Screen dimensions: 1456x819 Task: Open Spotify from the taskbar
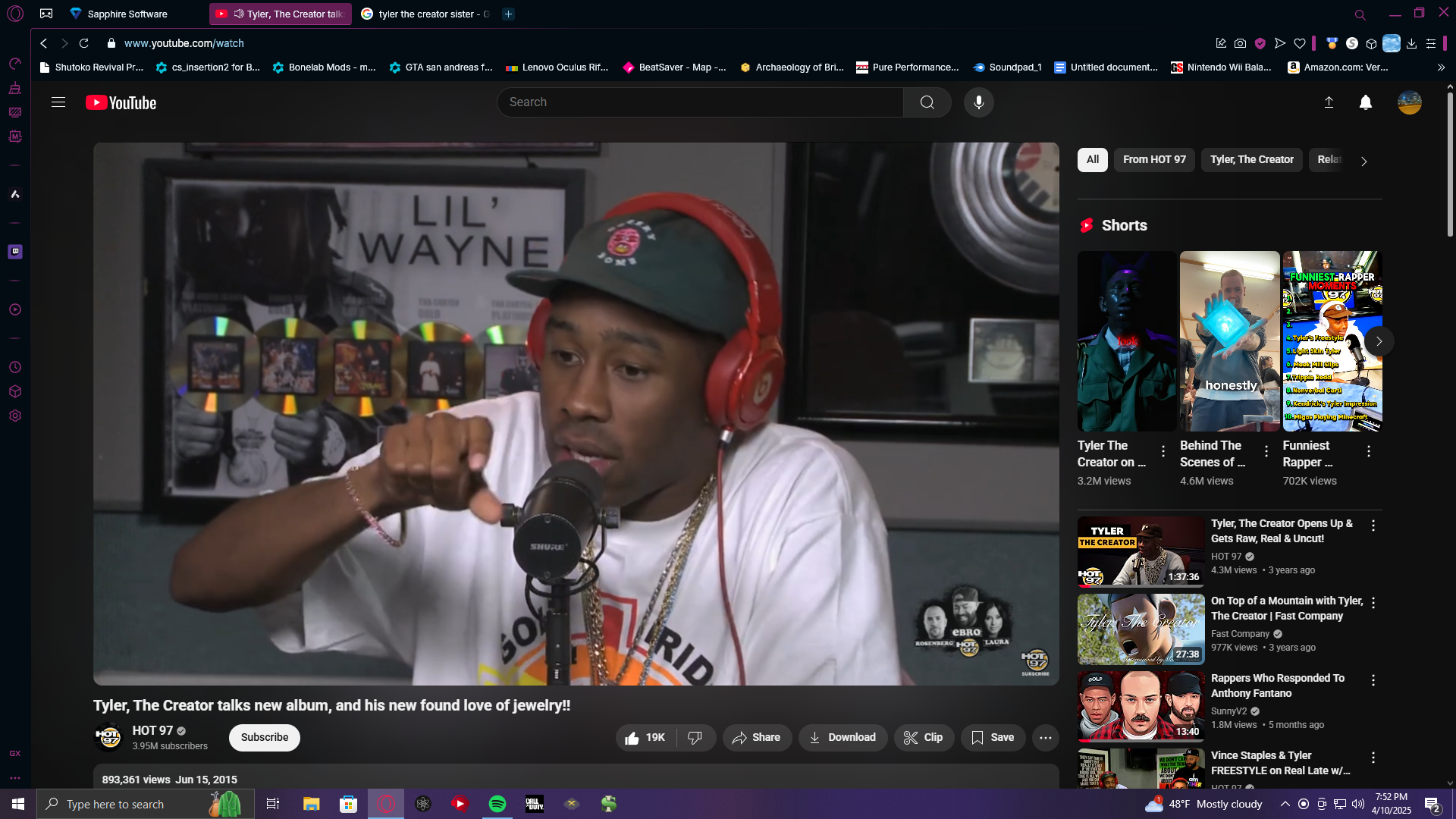(497, 804)
